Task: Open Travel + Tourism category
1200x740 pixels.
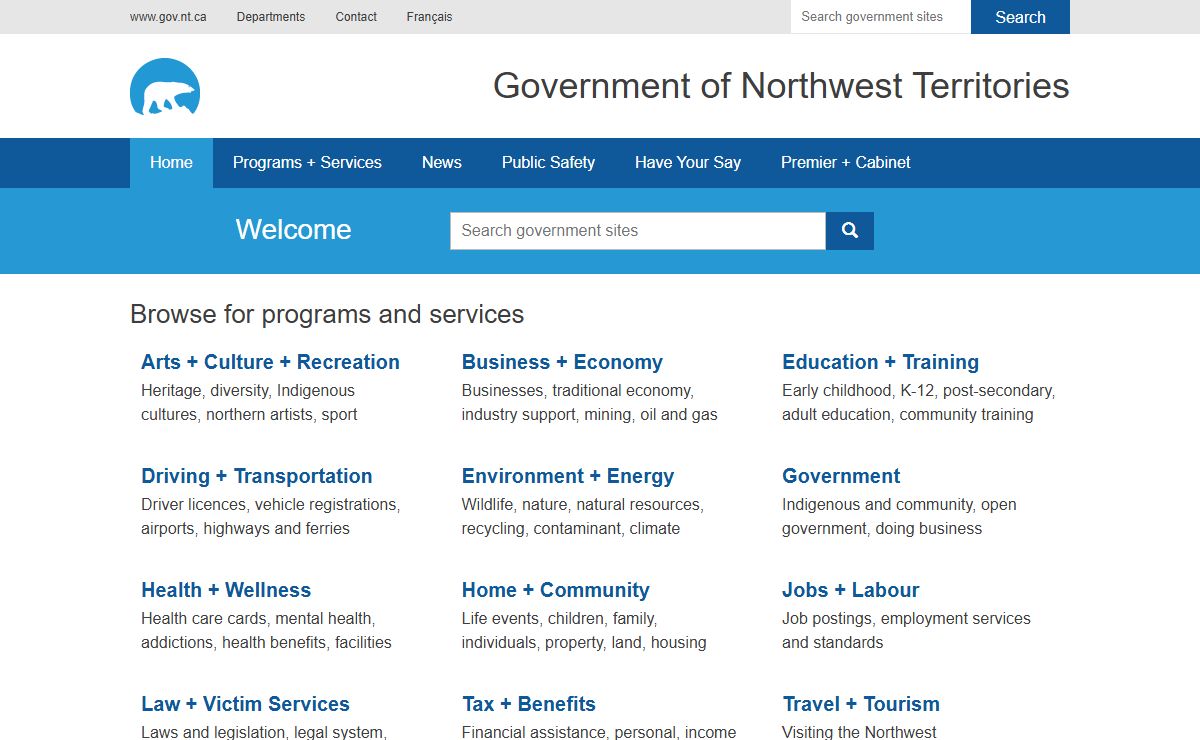Action: pyautogui.click(x=861, y=704)
